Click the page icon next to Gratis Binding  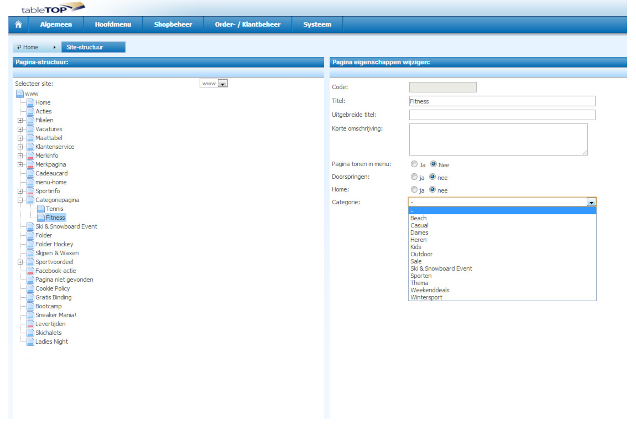tap(30, 297)
